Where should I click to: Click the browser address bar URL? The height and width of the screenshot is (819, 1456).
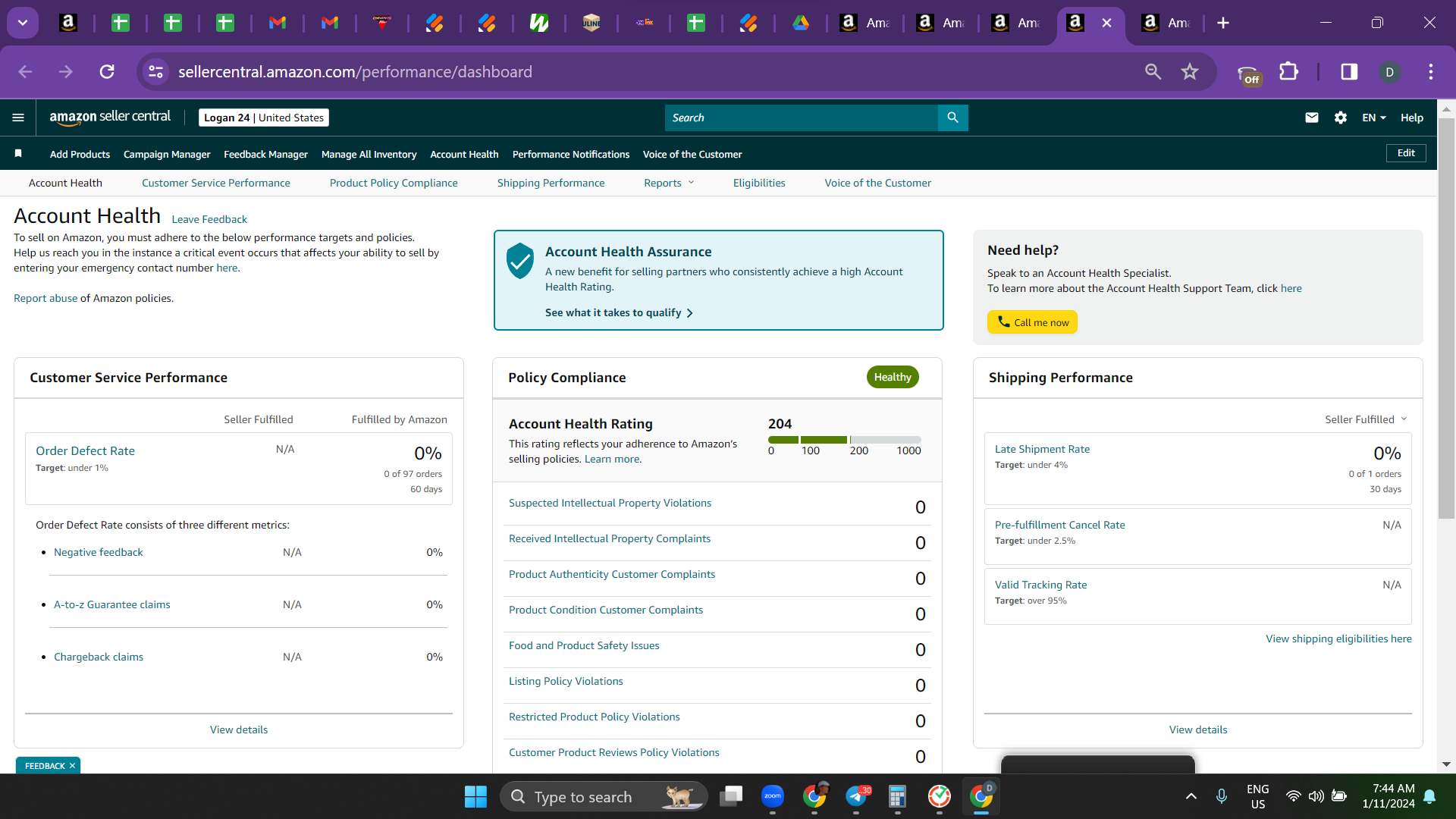coord(355,71)
